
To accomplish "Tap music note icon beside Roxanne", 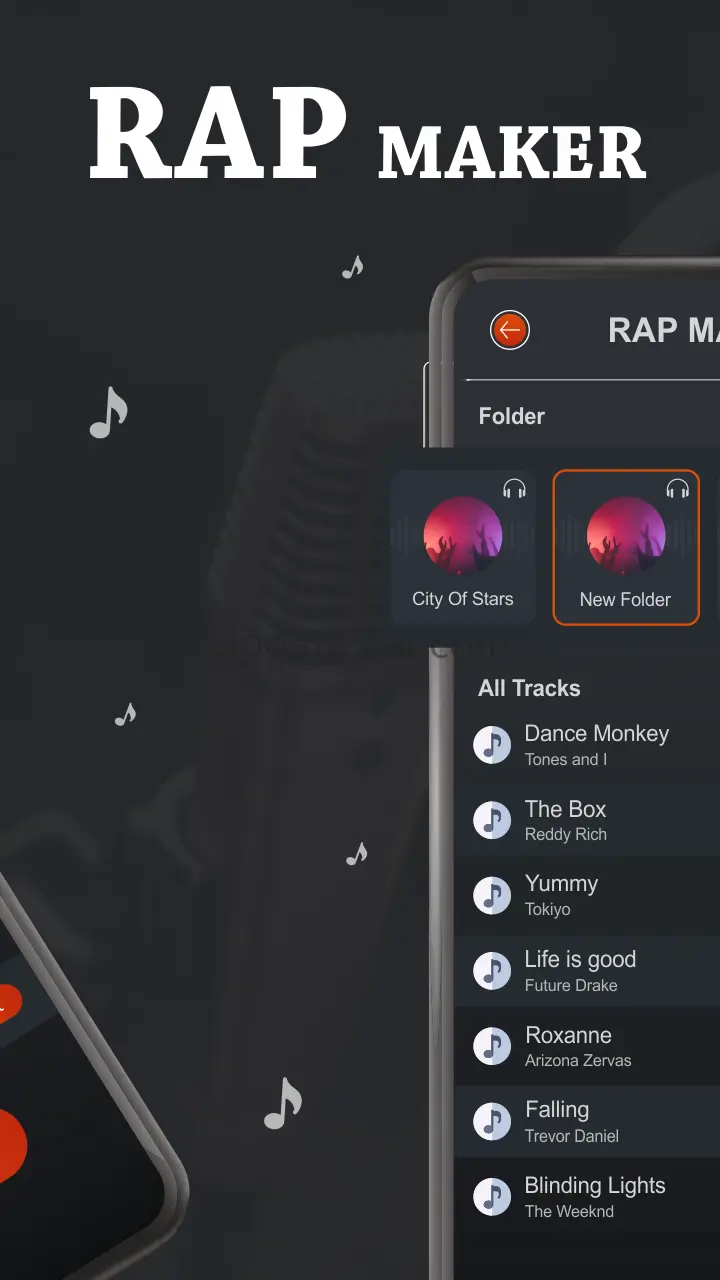I will 492,1046.
